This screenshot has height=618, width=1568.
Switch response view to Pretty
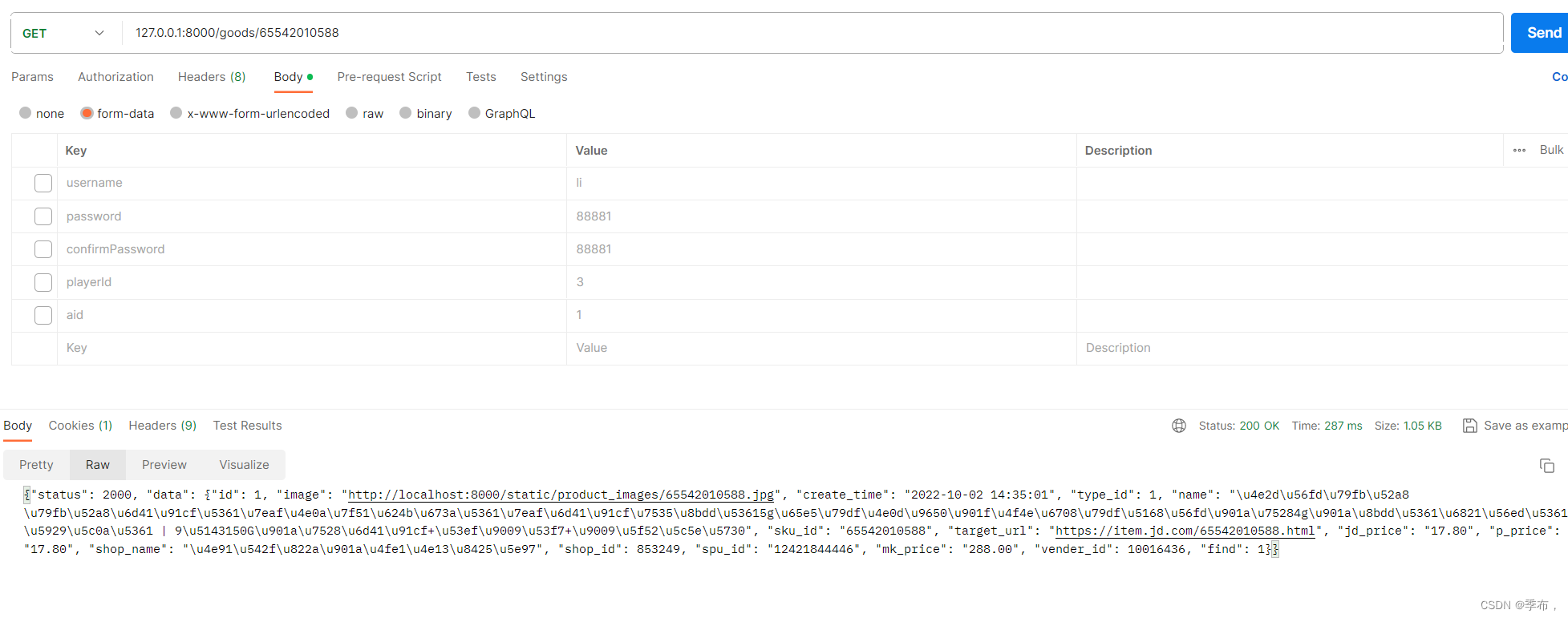(x=36, y=465)
